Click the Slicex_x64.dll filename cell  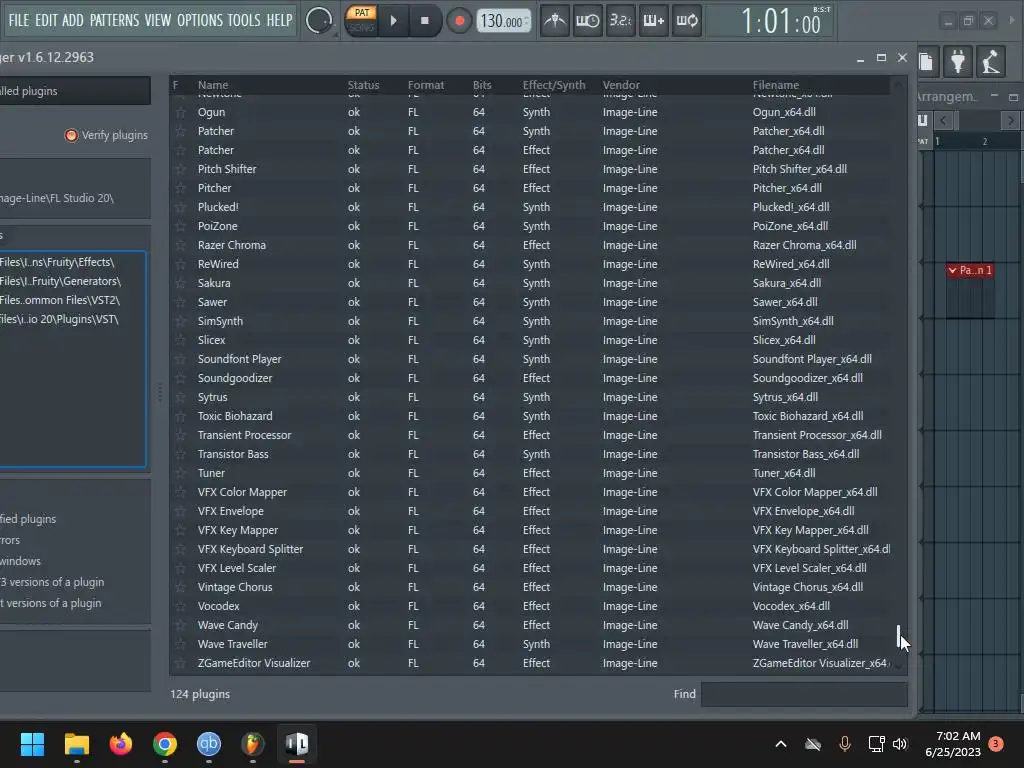point(784,340)
